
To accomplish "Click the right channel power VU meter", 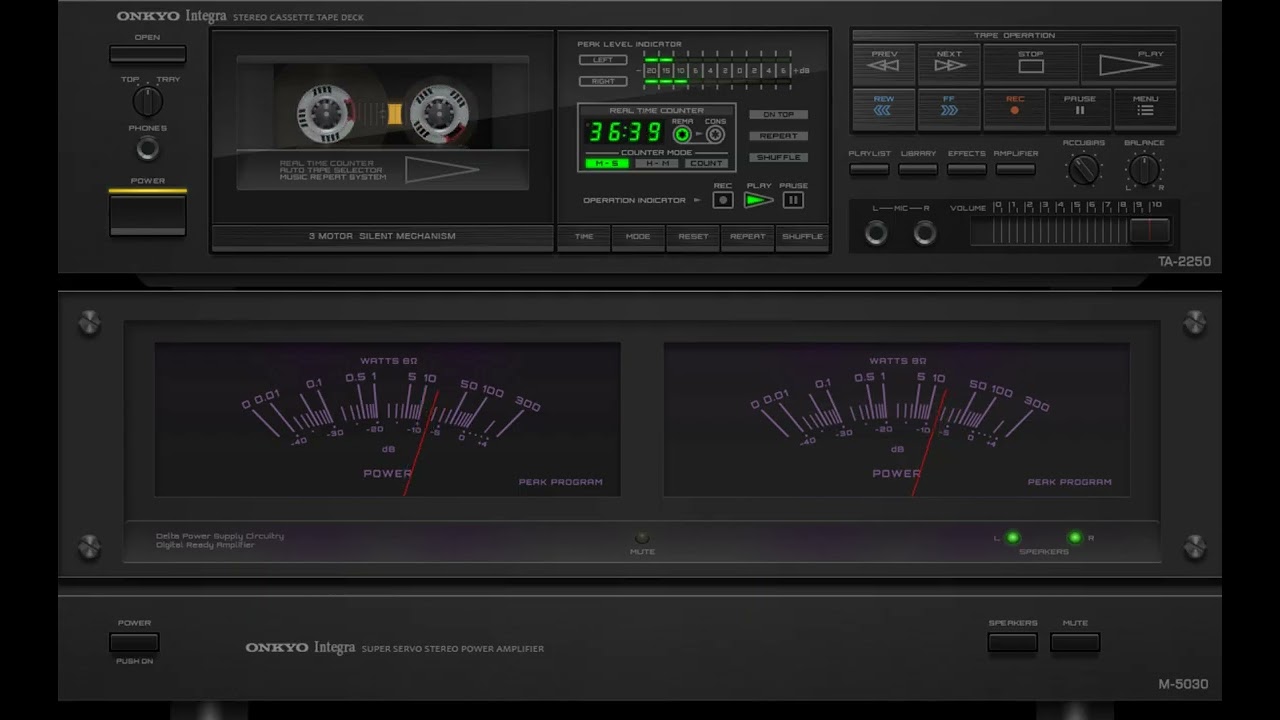I will pos(896,419).
